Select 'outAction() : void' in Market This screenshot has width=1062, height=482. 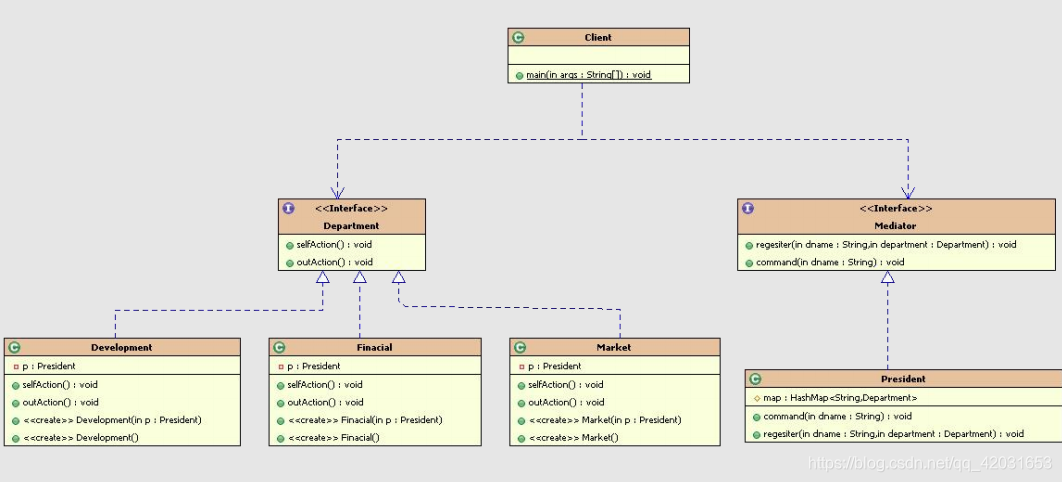coord(566,403)
